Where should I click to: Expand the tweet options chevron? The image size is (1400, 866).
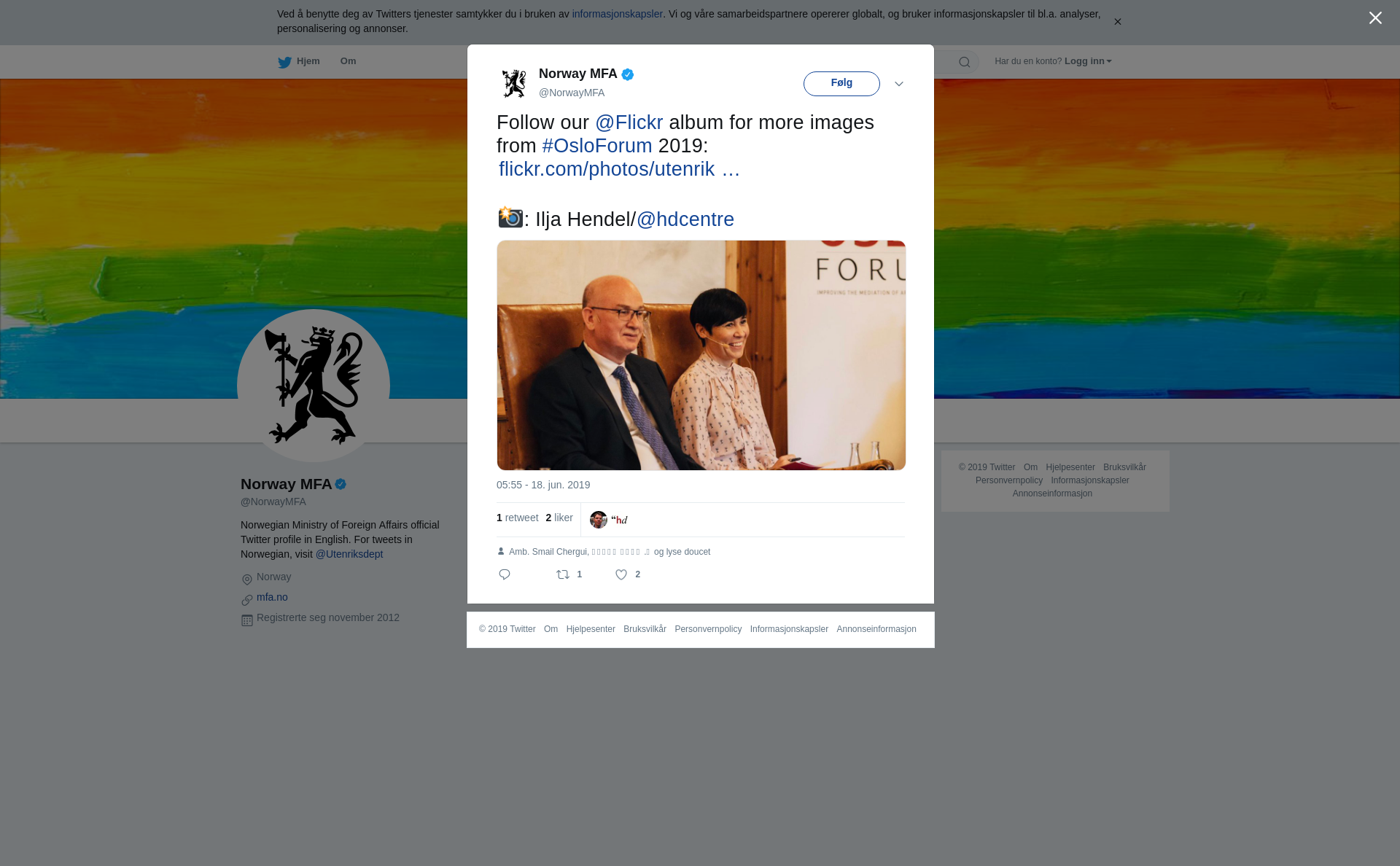899,84
